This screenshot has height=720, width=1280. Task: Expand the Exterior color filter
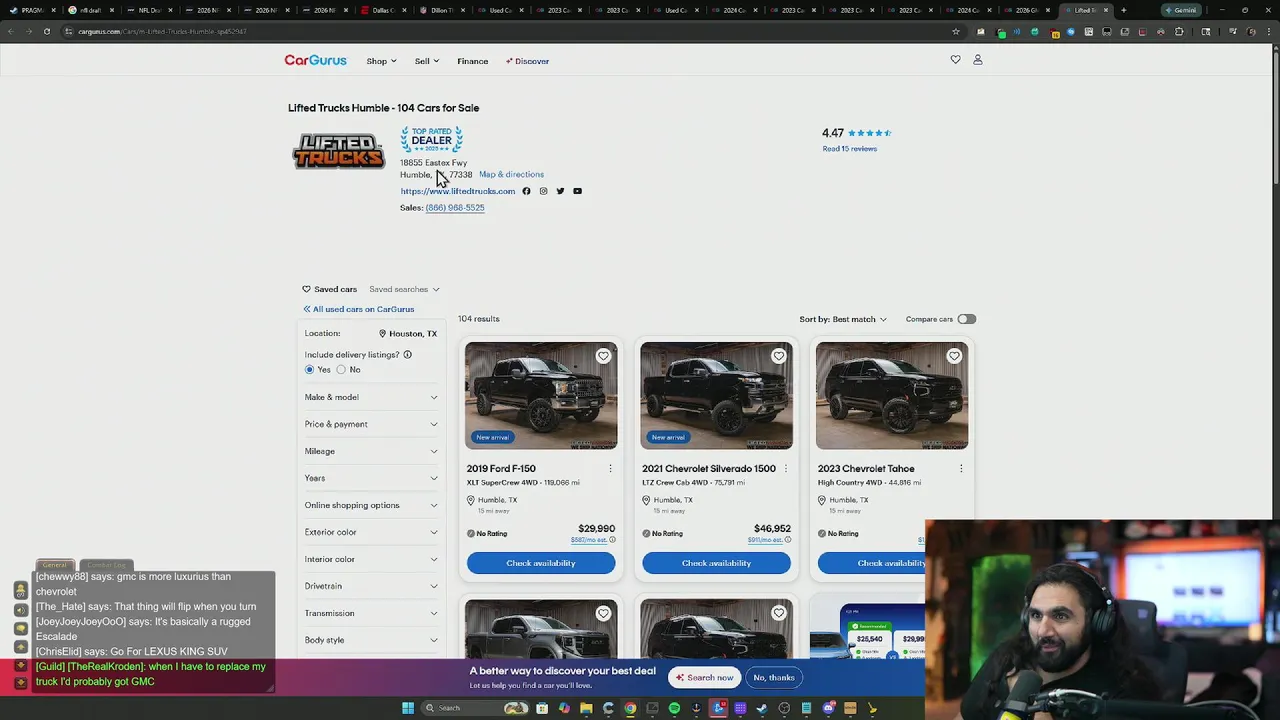371,532
